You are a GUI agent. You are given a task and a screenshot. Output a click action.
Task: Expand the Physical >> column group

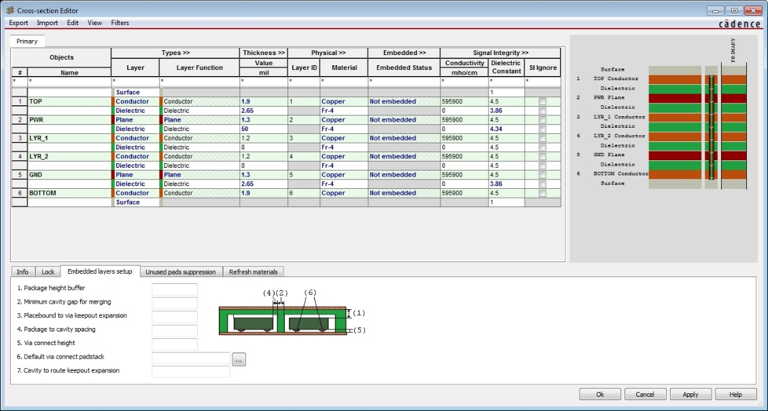pos(328,53)
